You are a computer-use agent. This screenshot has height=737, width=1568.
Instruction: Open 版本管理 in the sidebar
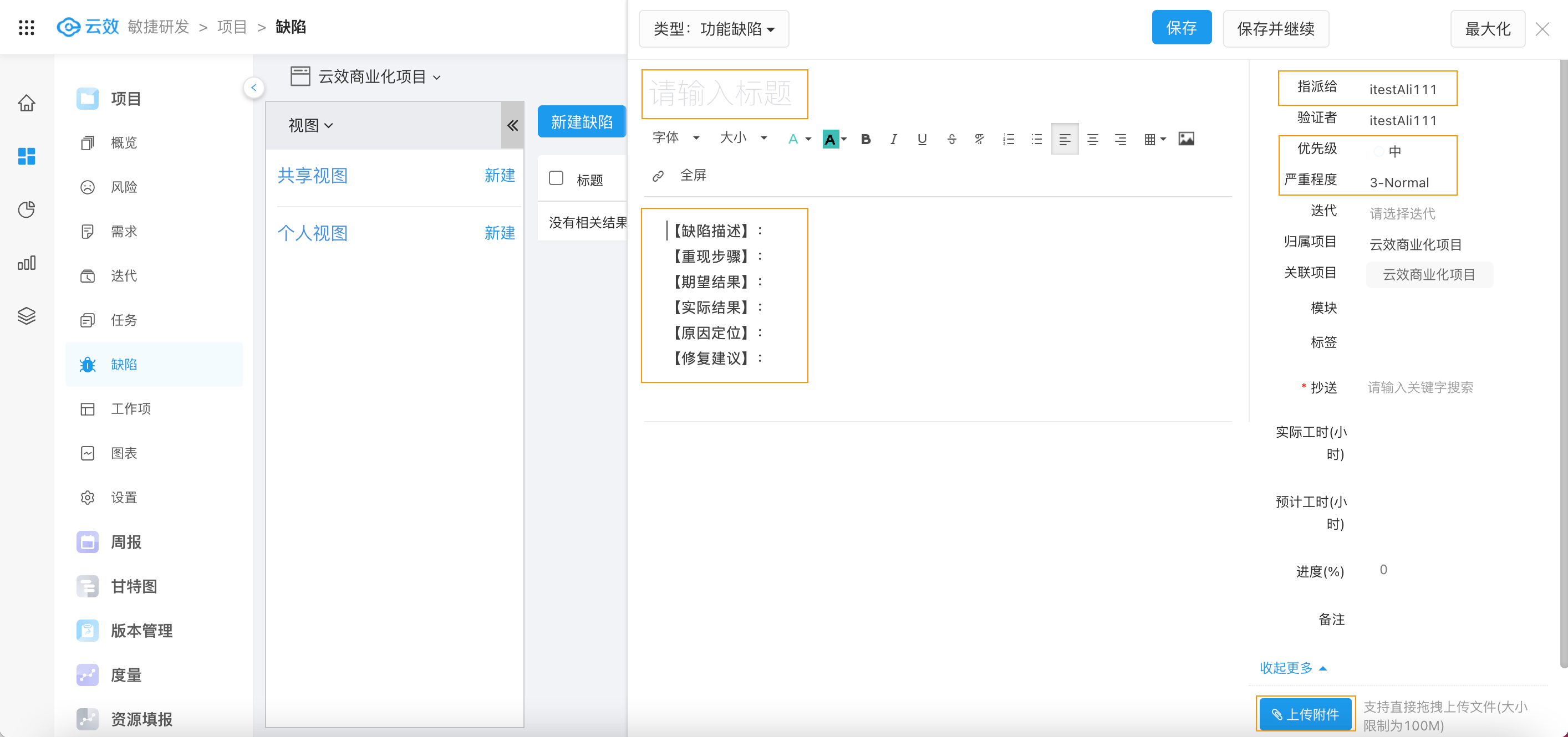(142, 631)
